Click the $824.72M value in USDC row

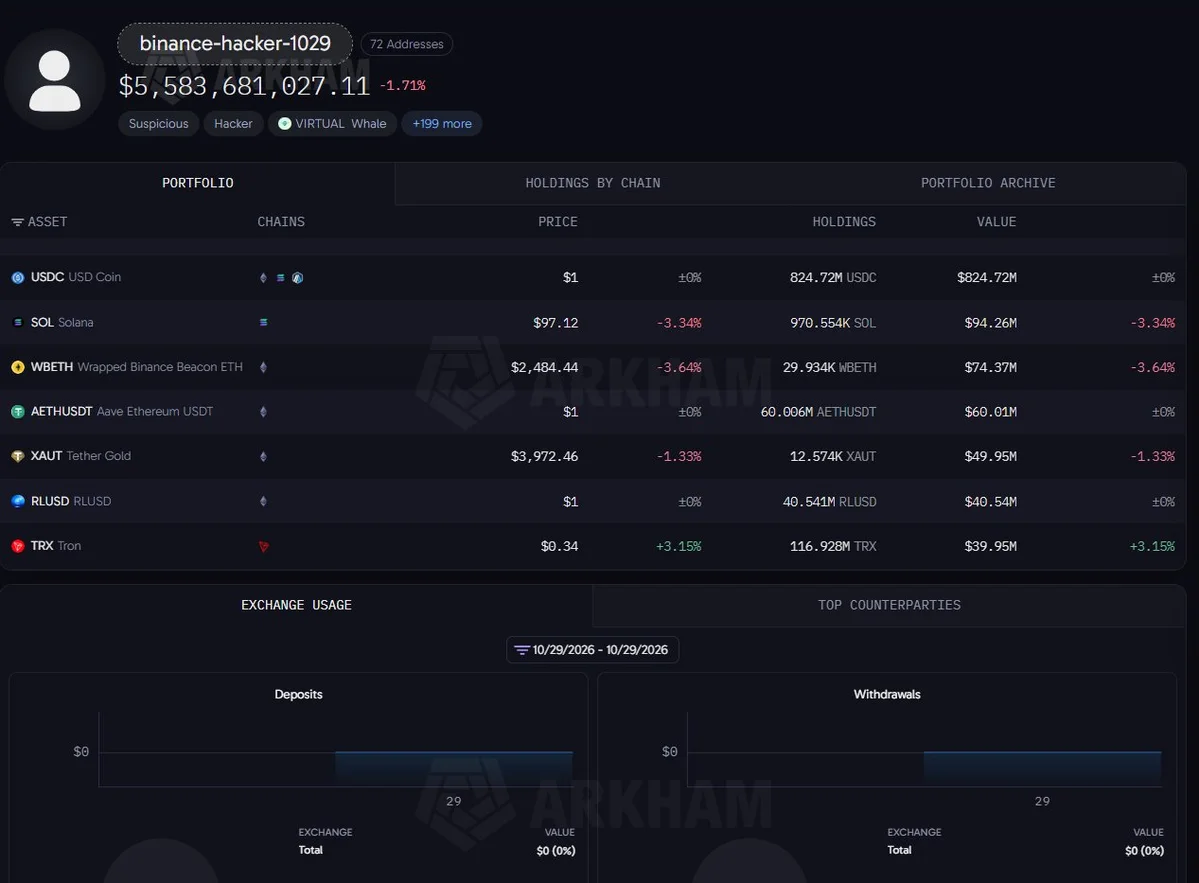pyautogui.click(x=986, y=278)
